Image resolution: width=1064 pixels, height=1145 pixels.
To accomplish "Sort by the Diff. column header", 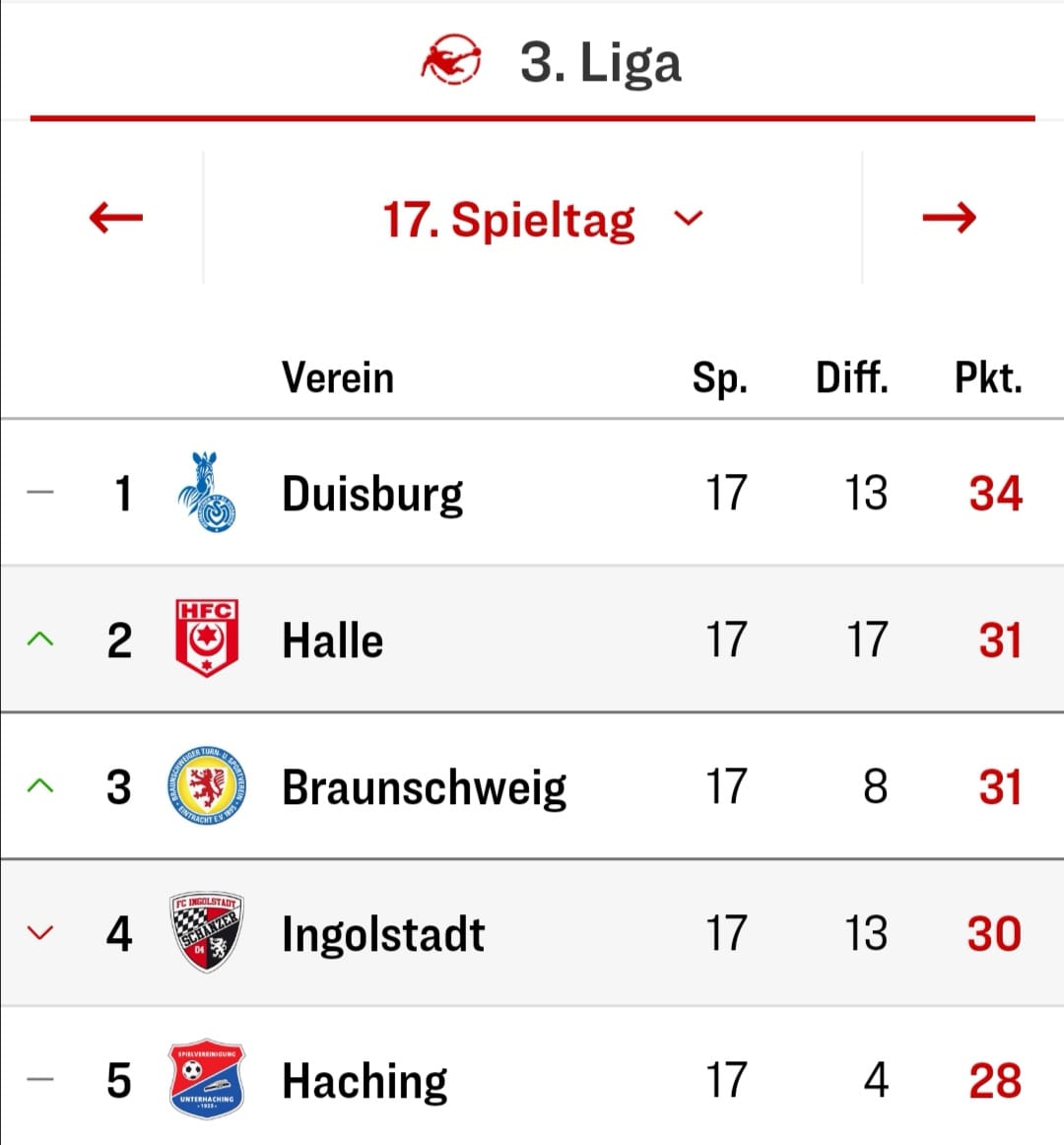I will 851,377.
